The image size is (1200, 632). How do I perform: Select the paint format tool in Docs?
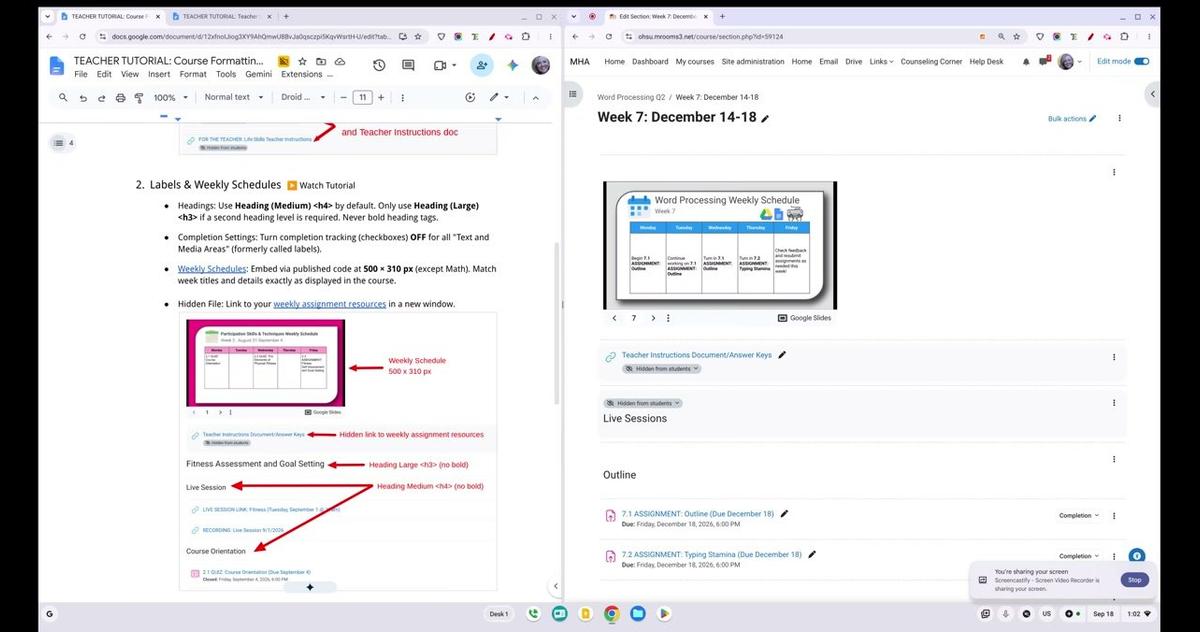point(139,97)
